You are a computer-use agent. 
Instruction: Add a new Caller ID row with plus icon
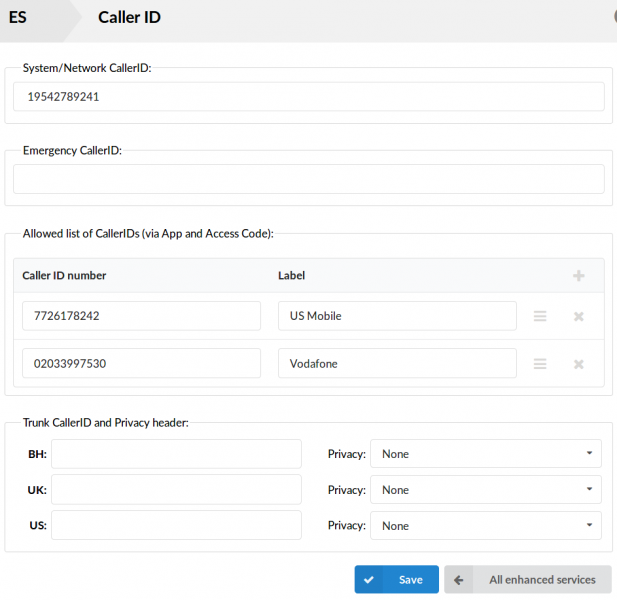pyautogui.click(x=578, y=275)
